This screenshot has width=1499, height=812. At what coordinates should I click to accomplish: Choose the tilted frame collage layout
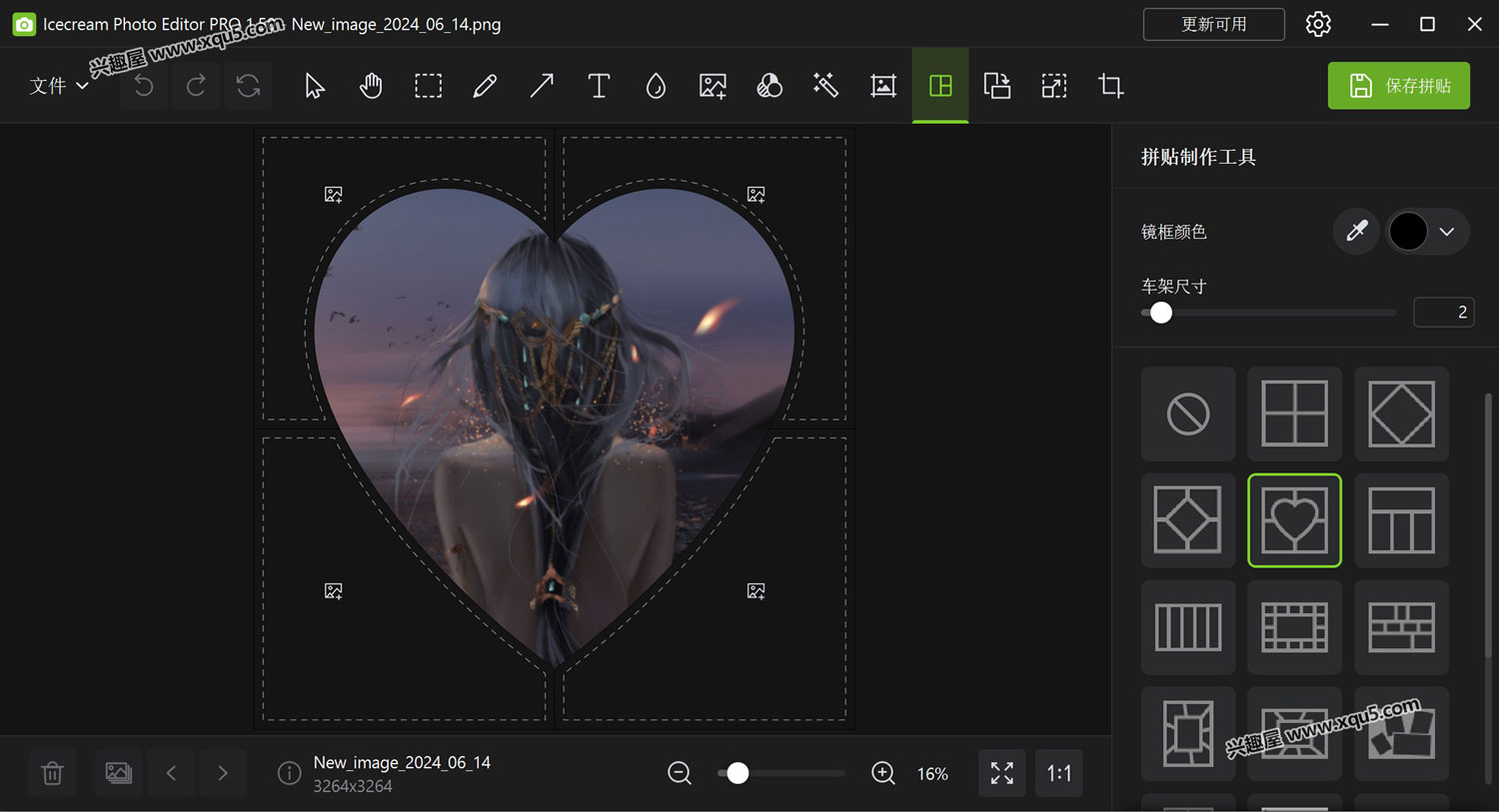click(x=1188, y=734)
